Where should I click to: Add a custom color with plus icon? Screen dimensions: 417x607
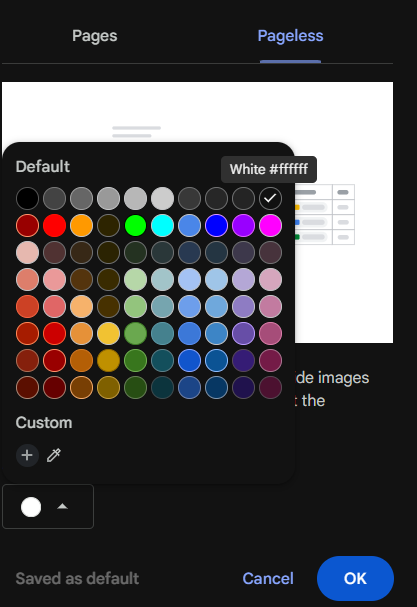(27, 455)
